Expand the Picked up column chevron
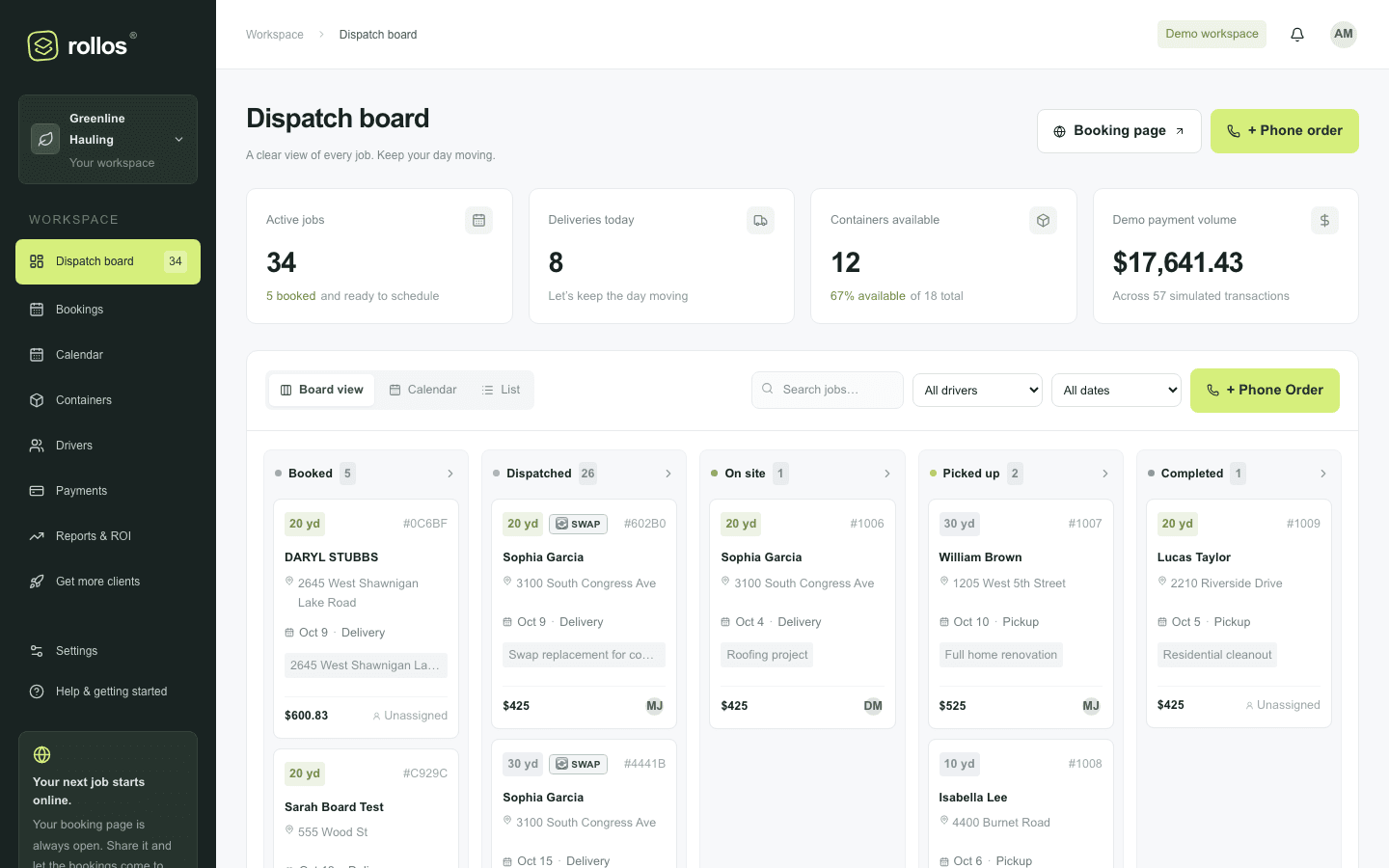 1105,474
